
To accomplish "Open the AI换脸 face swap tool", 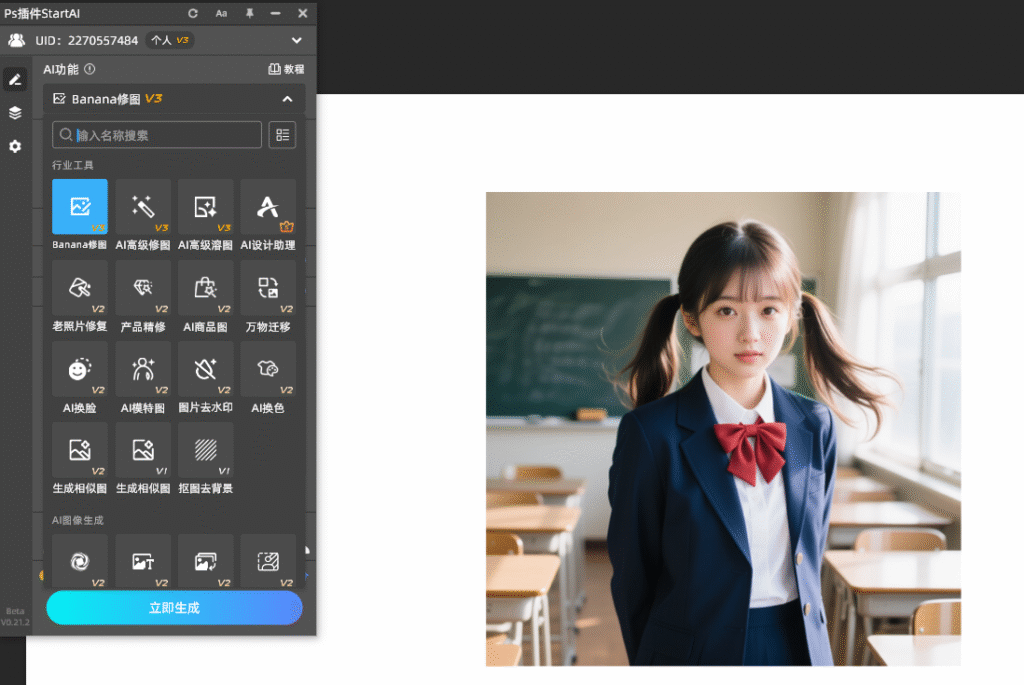I will tap(80, 369).
